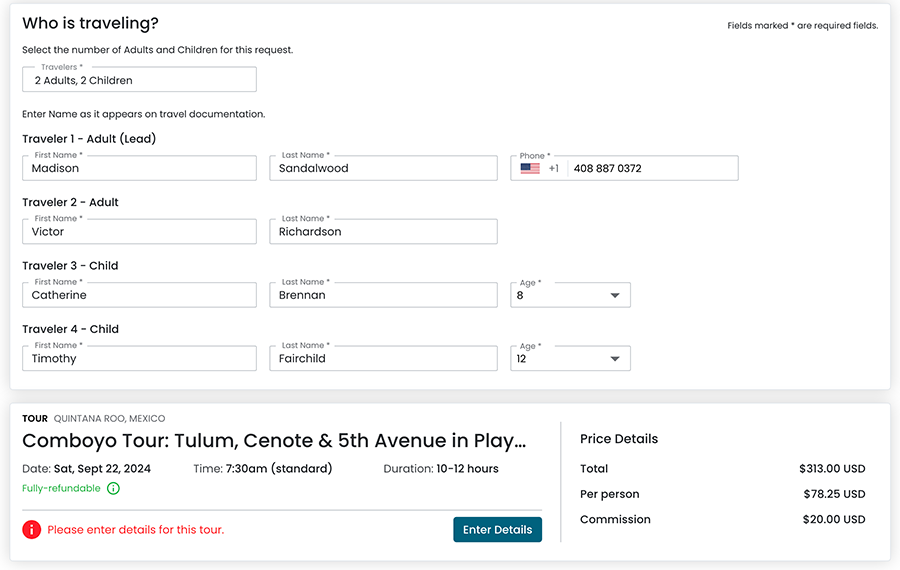Click the Comboyo Tour title
This screenshot has width=900, height=570.
point(274,441)
